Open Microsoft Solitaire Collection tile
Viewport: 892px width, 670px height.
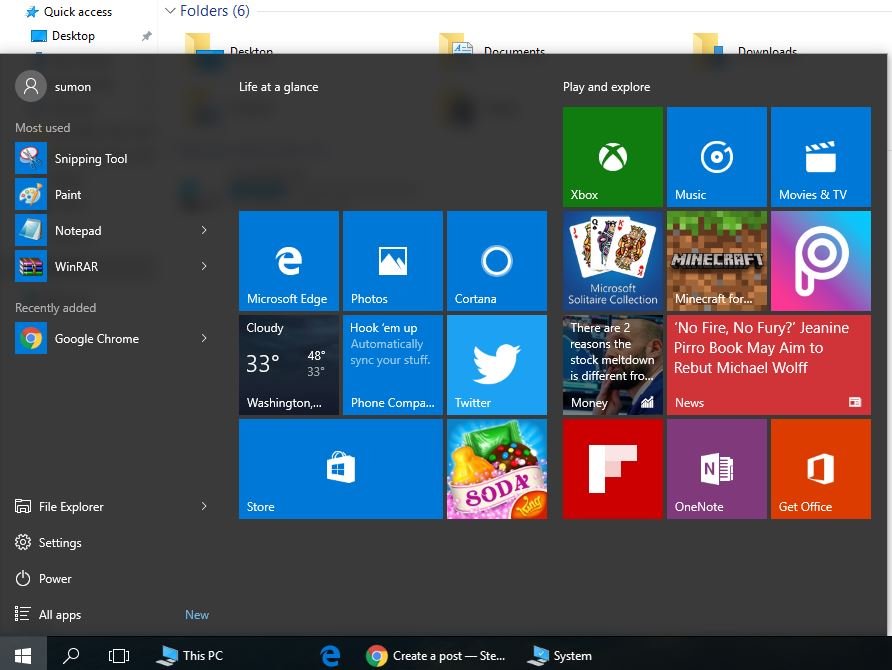click(613, 260)
